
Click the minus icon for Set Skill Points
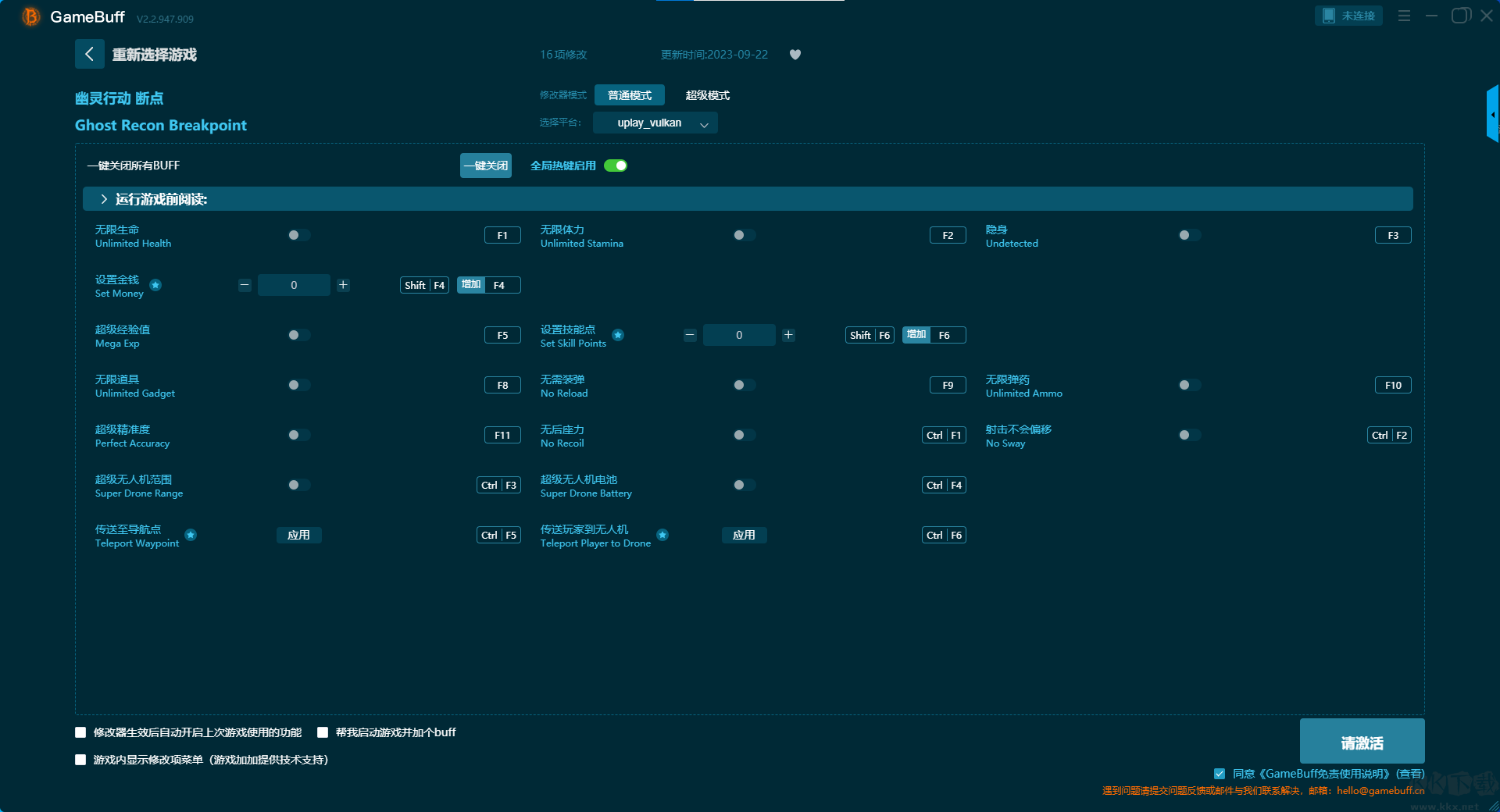tap(690, 335)
